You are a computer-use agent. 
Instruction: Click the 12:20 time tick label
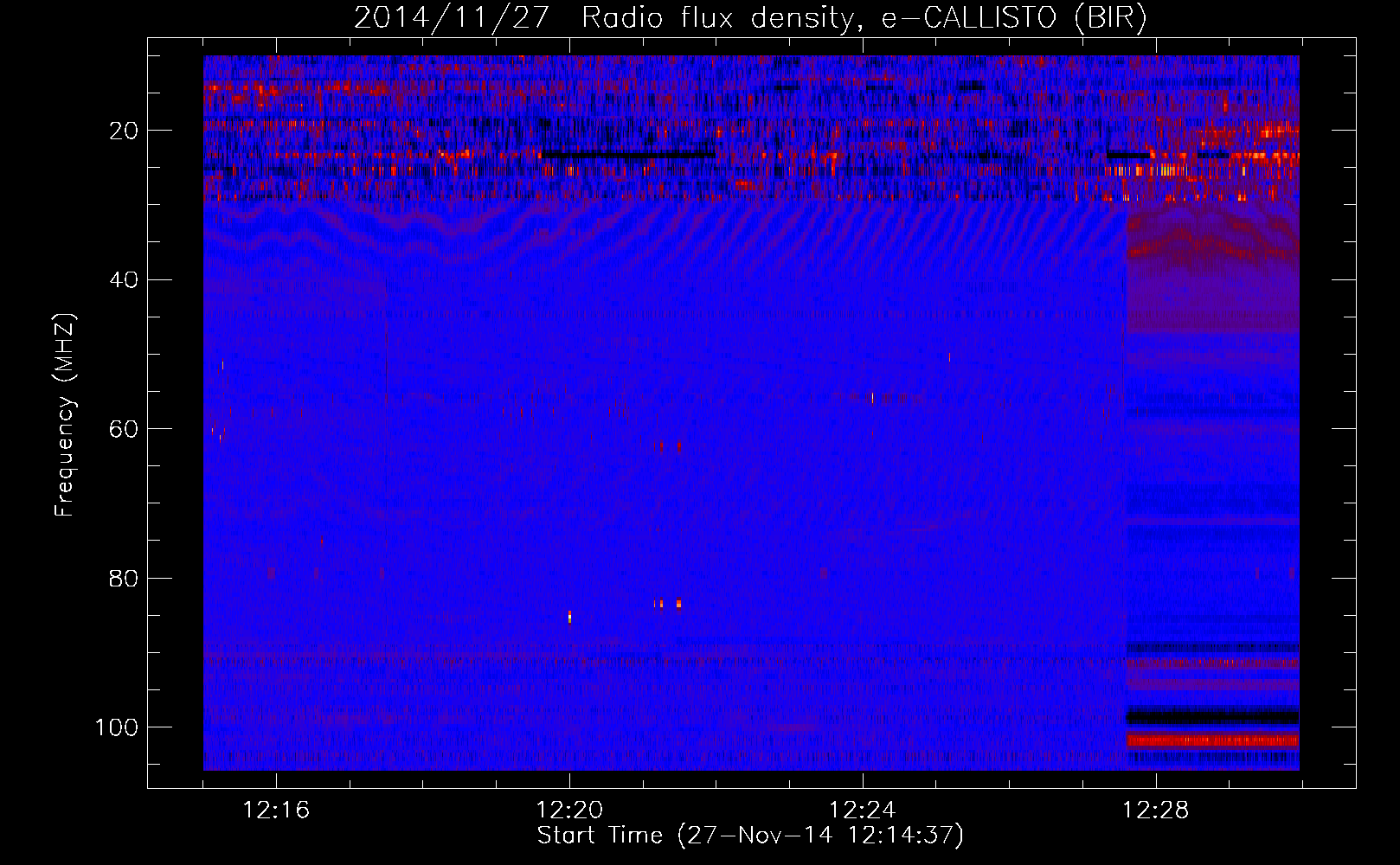click(x=569, y=811)
